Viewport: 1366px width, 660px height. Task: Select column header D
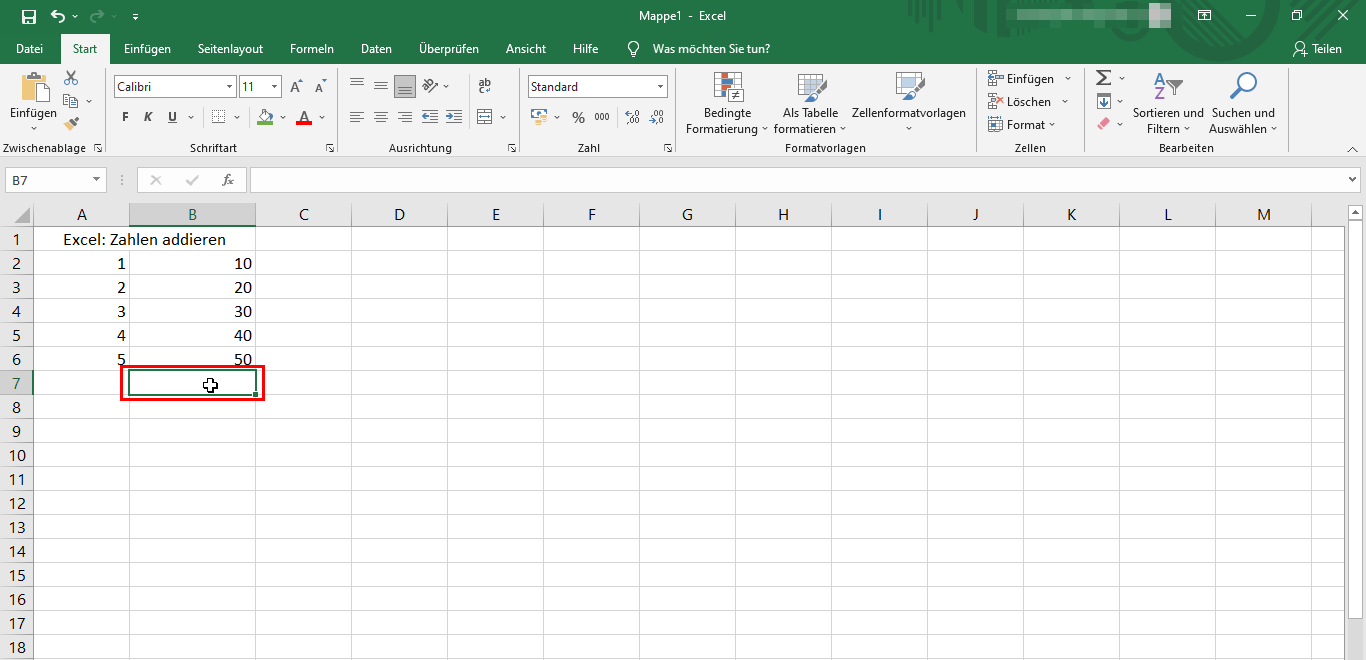[399, 214]
